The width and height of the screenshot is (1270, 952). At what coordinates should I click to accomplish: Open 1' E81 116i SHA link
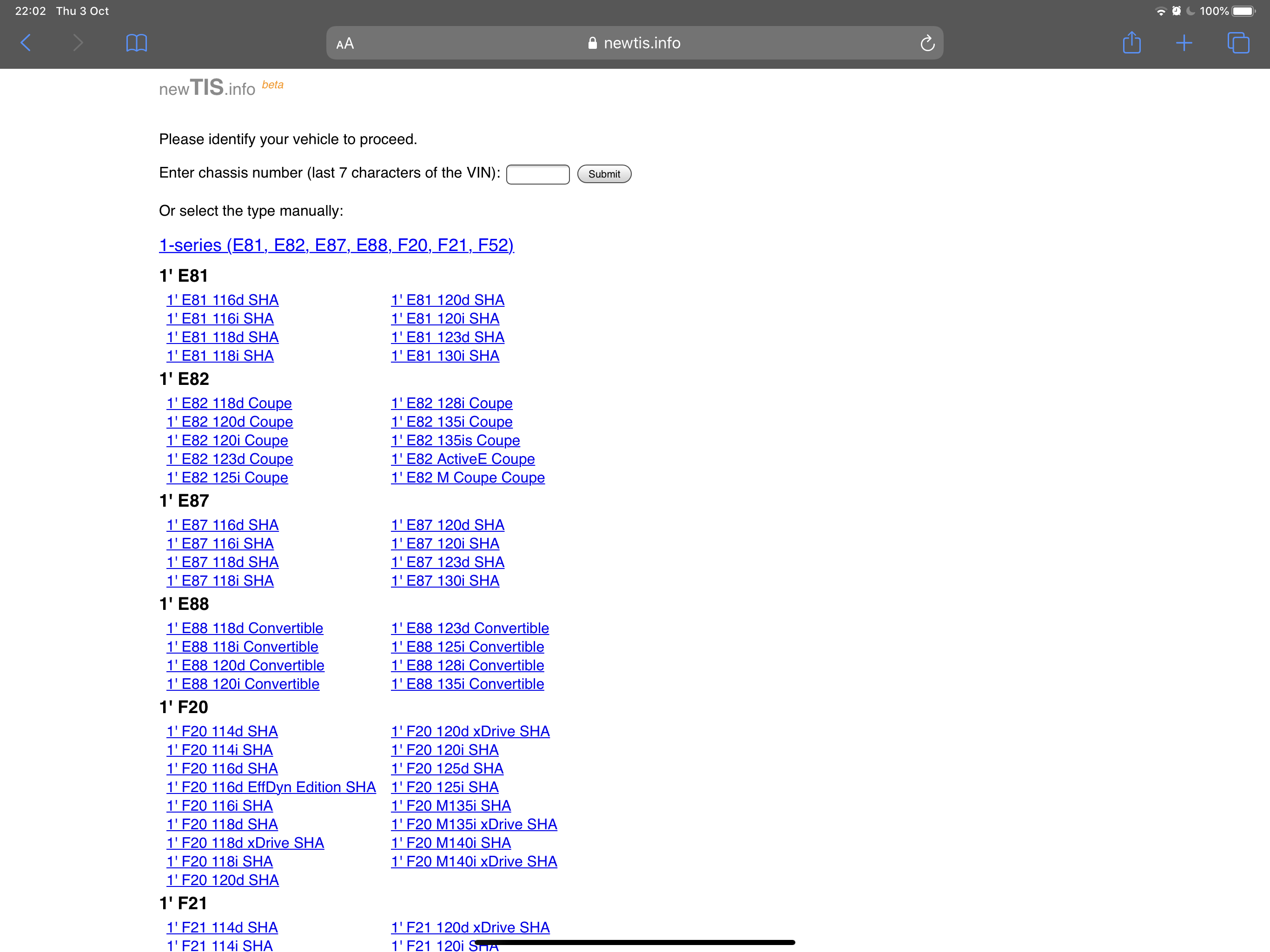coord(220,319)
